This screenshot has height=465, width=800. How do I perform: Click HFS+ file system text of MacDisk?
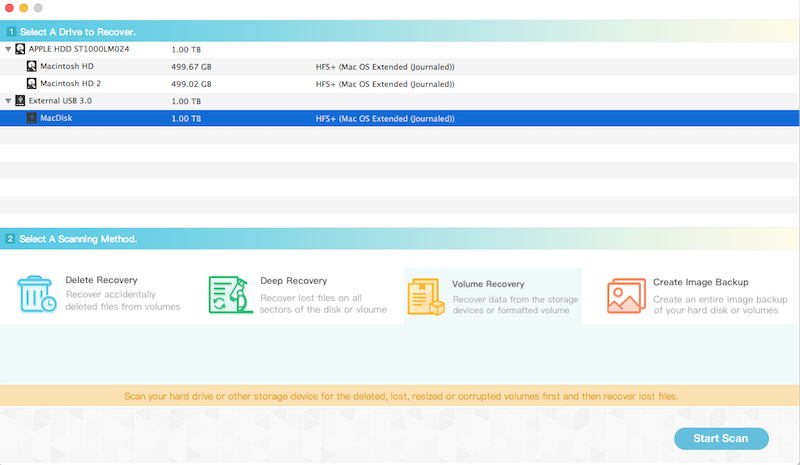[x=385, y=118]
